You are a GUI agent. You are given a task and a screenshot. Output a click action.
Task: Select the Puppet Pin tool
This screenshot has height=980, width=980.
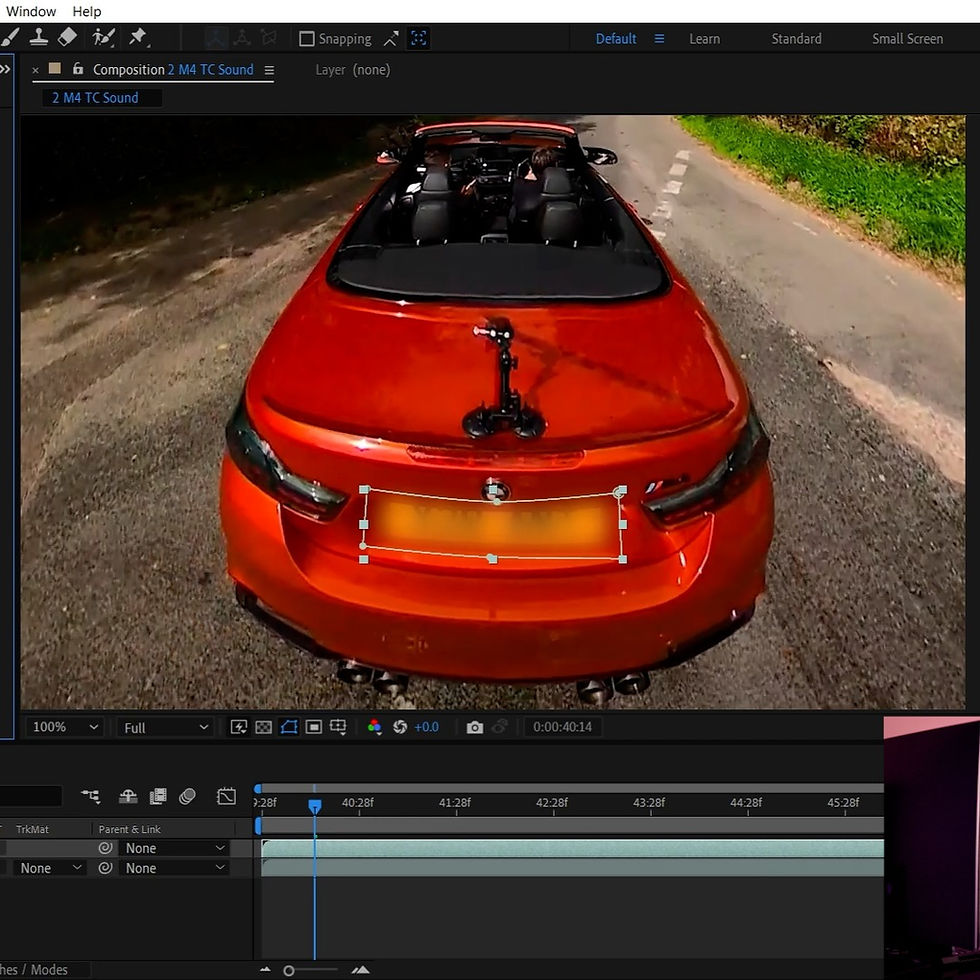pyautogui.click(x=140, y=37)
